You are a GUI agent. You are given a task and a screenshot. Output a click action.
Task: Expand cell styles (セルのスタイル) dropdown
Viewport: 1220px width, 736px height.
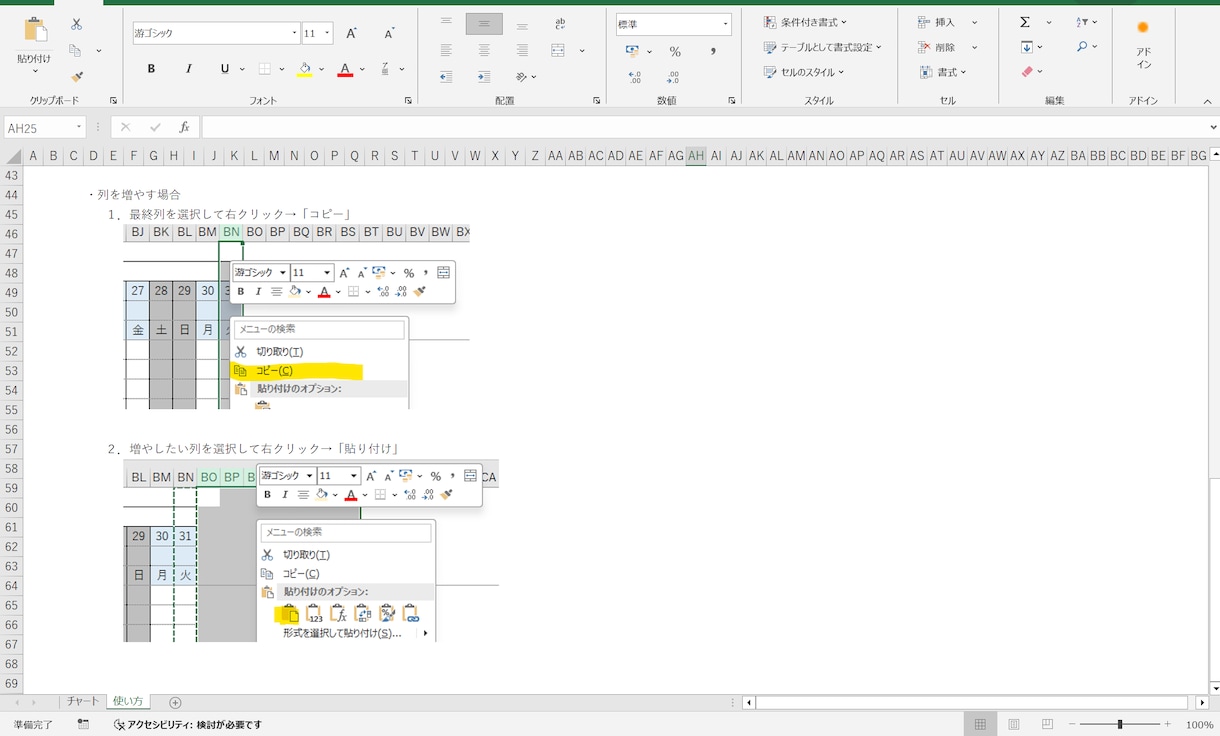(804, 72)
